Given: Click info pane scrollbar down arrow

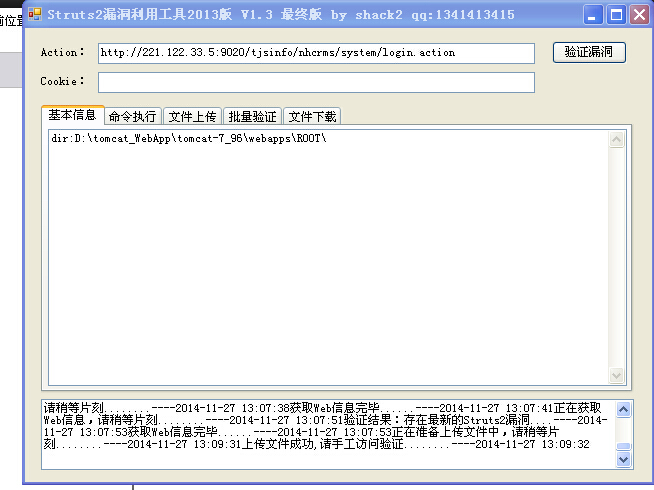Looking at the screenshot, I should (616, 375).
